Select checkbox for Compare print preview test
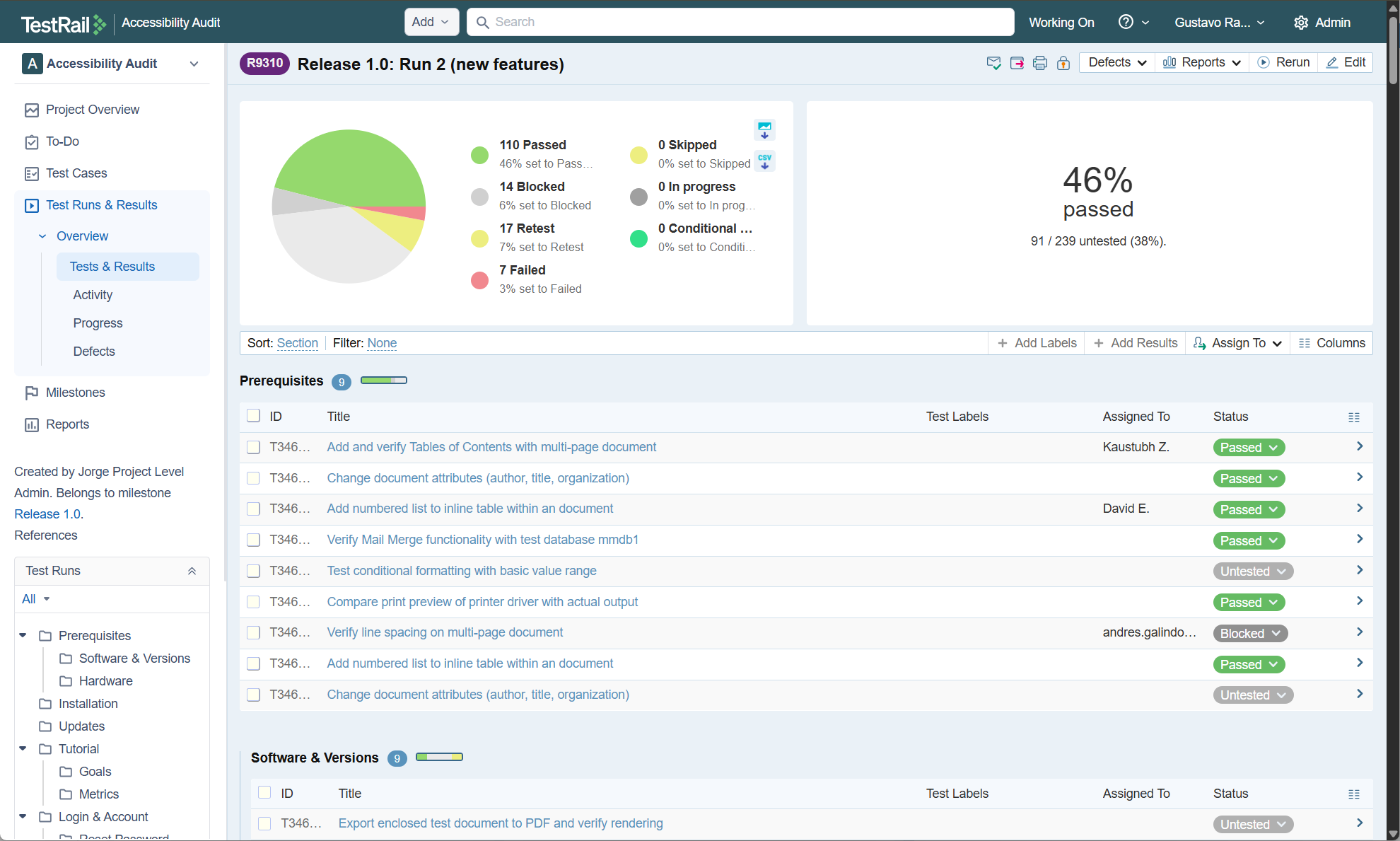The height and width of the screenshot is (841, 1400). point(253,602)
